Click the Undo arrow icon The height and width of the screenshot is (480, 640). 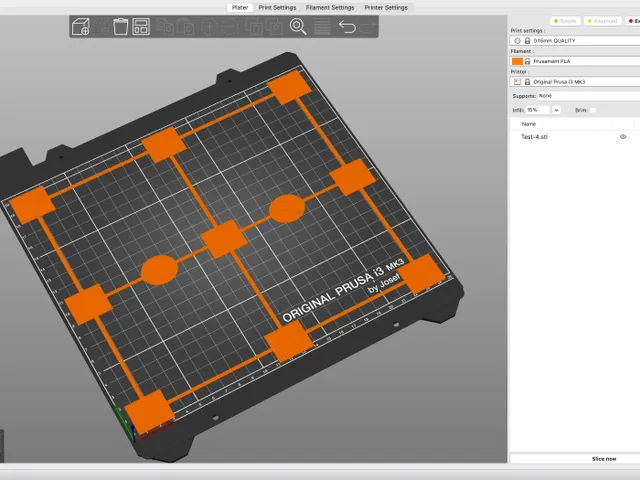[347, 27]
